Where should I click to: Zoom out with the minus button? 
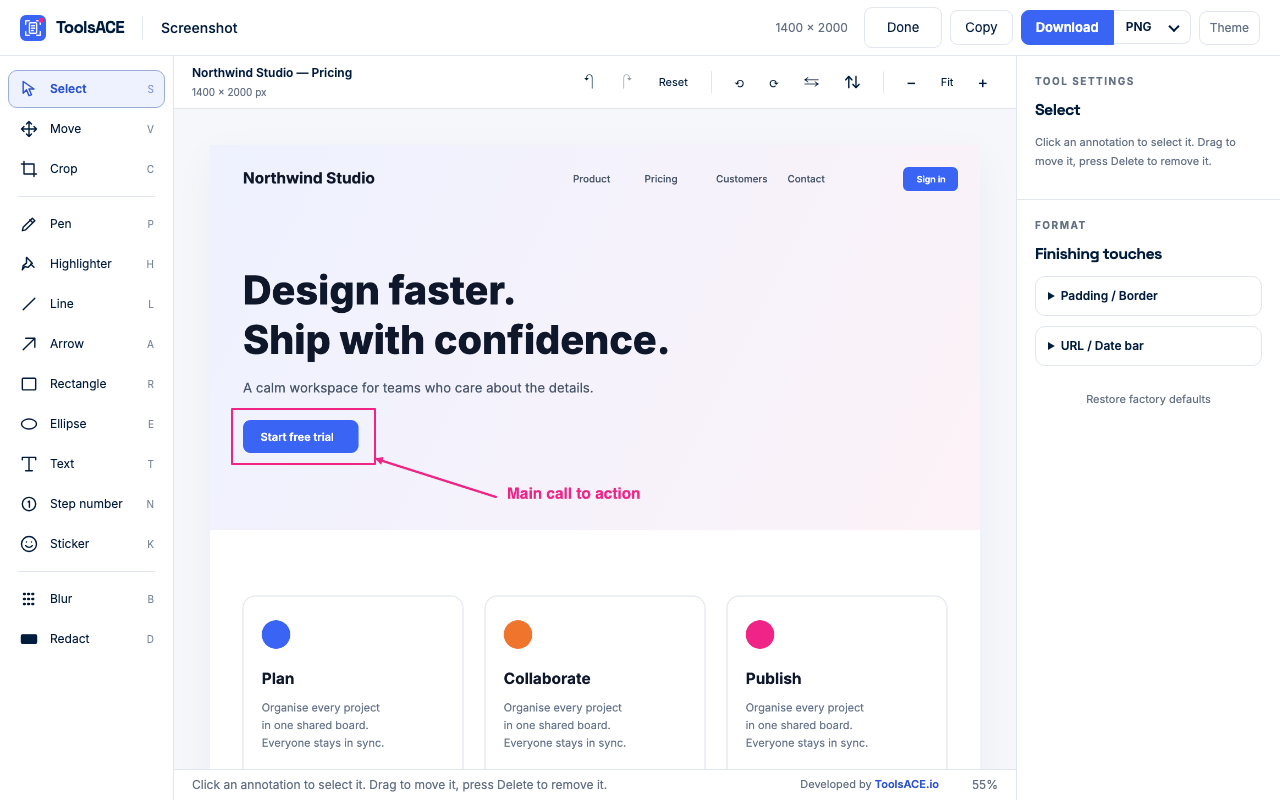[911, 83]
